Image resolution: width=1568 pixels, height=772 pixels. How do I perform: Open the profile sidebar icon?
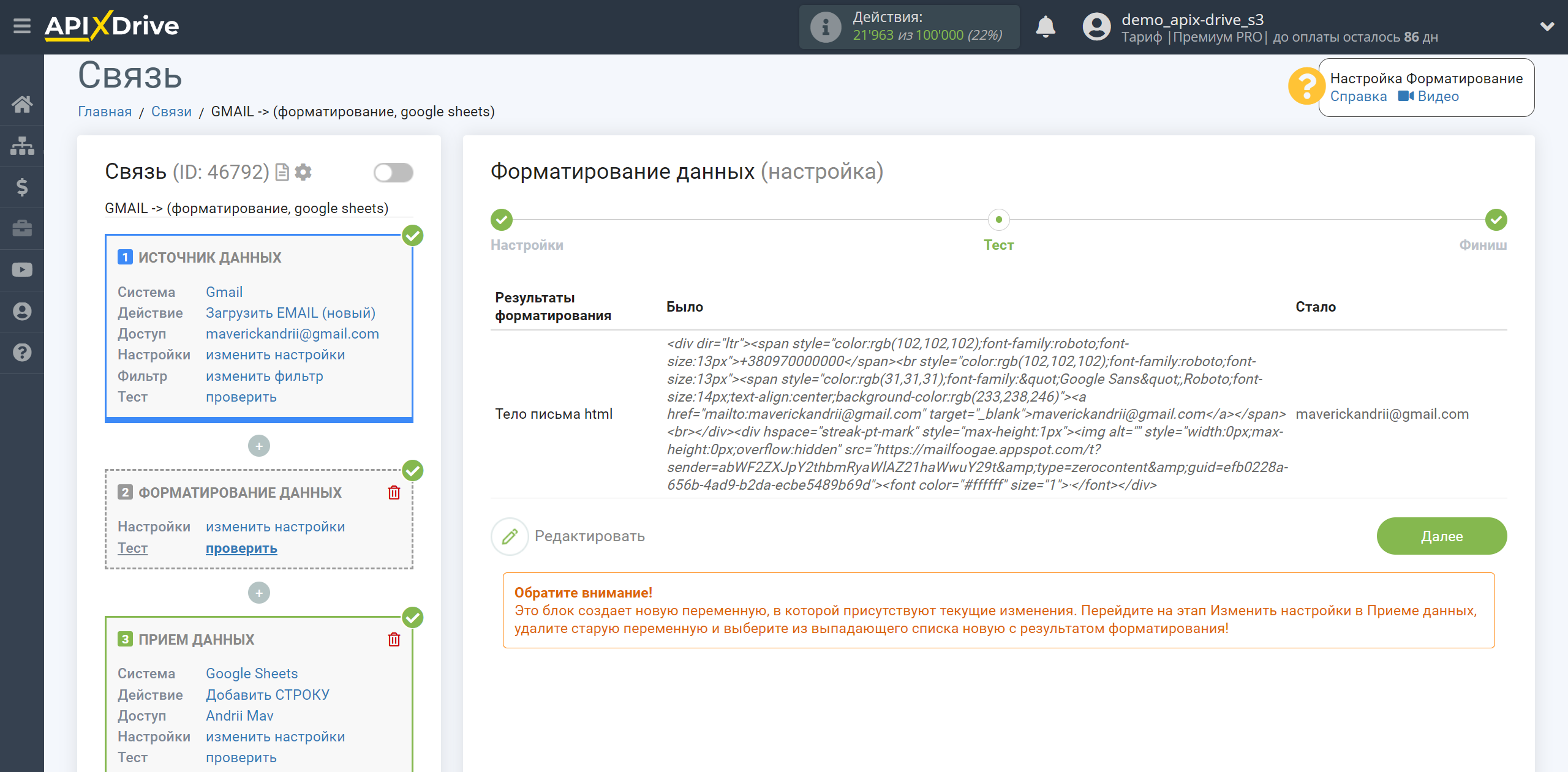[22, 312]
